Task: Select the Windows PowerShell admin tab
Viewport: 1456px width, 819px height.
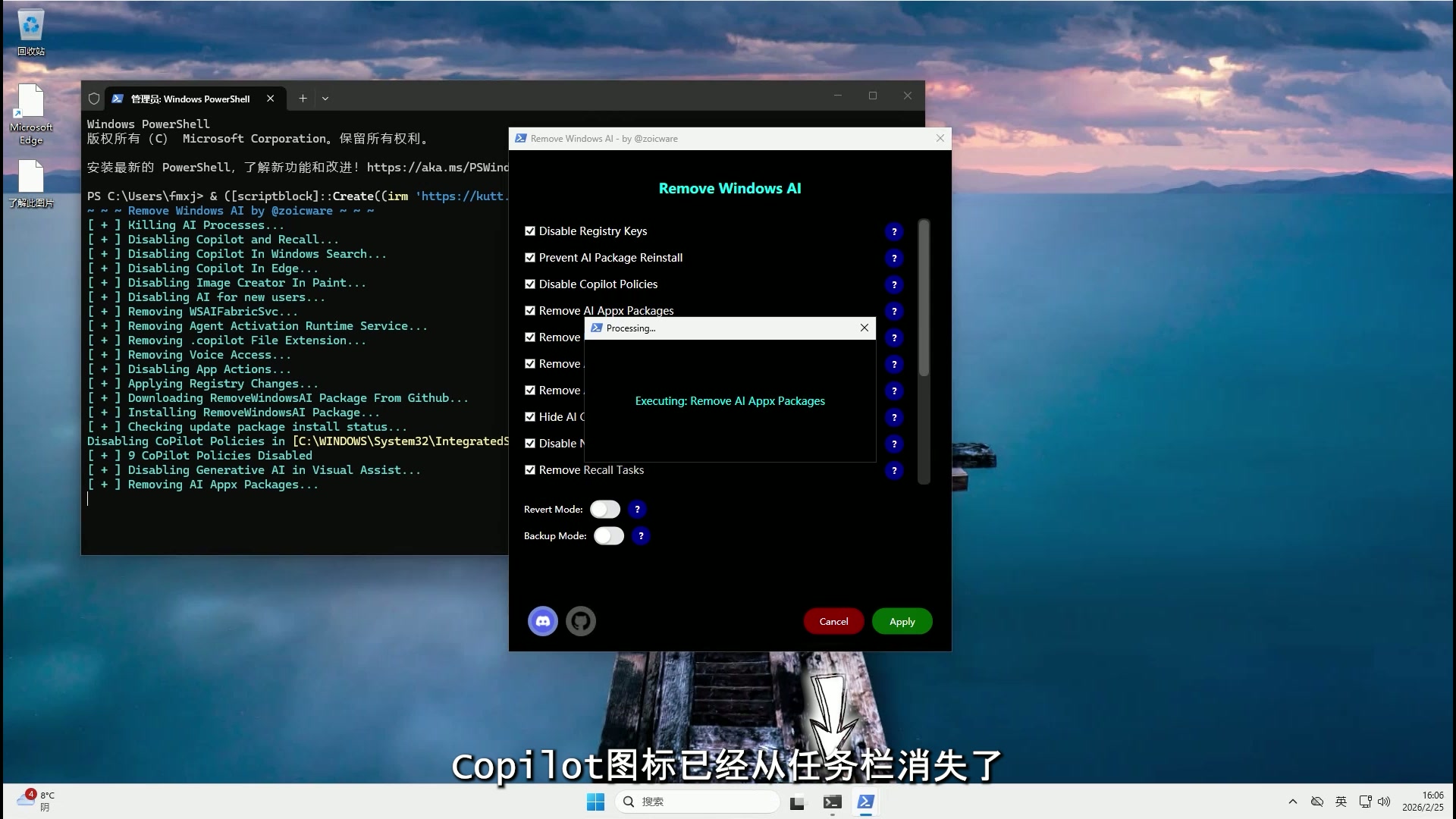Action: (x=190, y=99)
